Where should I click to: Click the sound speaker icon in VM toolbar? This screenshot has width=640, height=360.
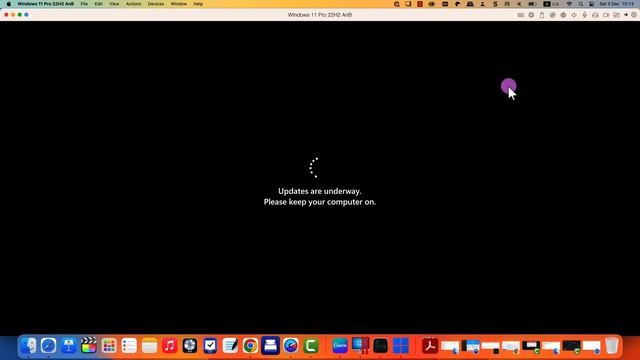[x=574, y=15]
